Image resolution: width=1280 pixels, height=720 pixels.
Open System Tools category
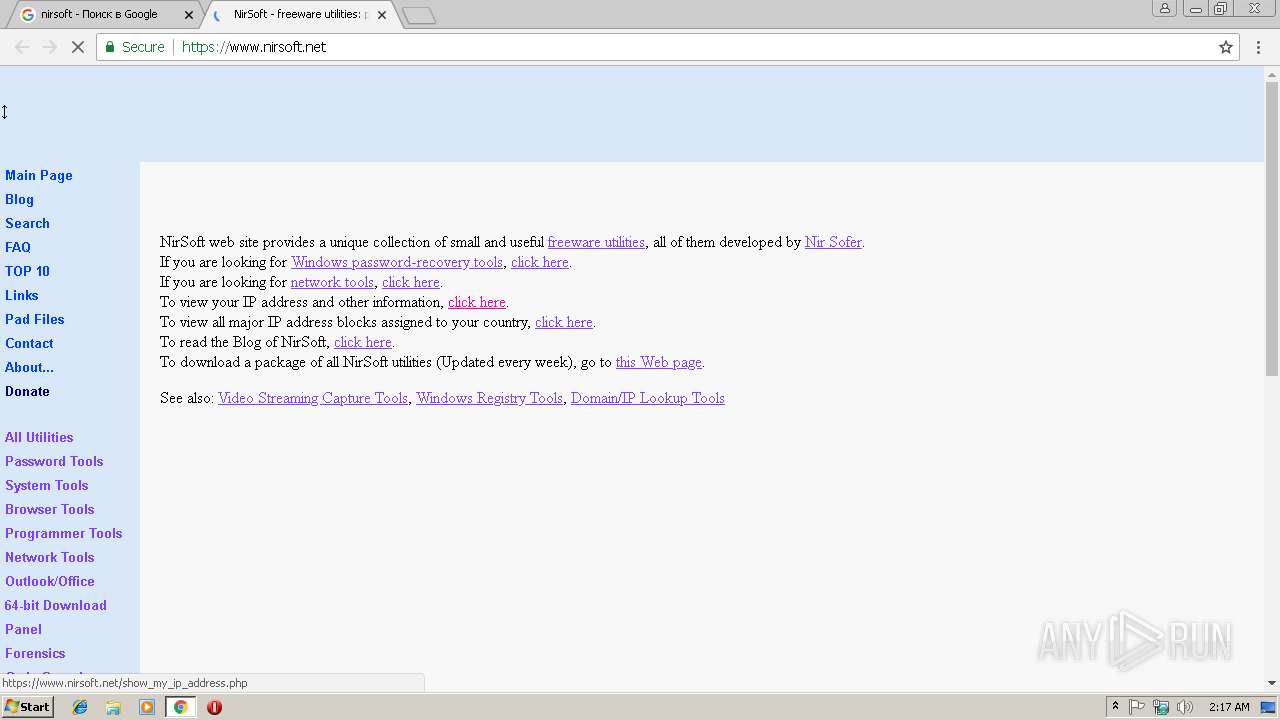point(47,485)
